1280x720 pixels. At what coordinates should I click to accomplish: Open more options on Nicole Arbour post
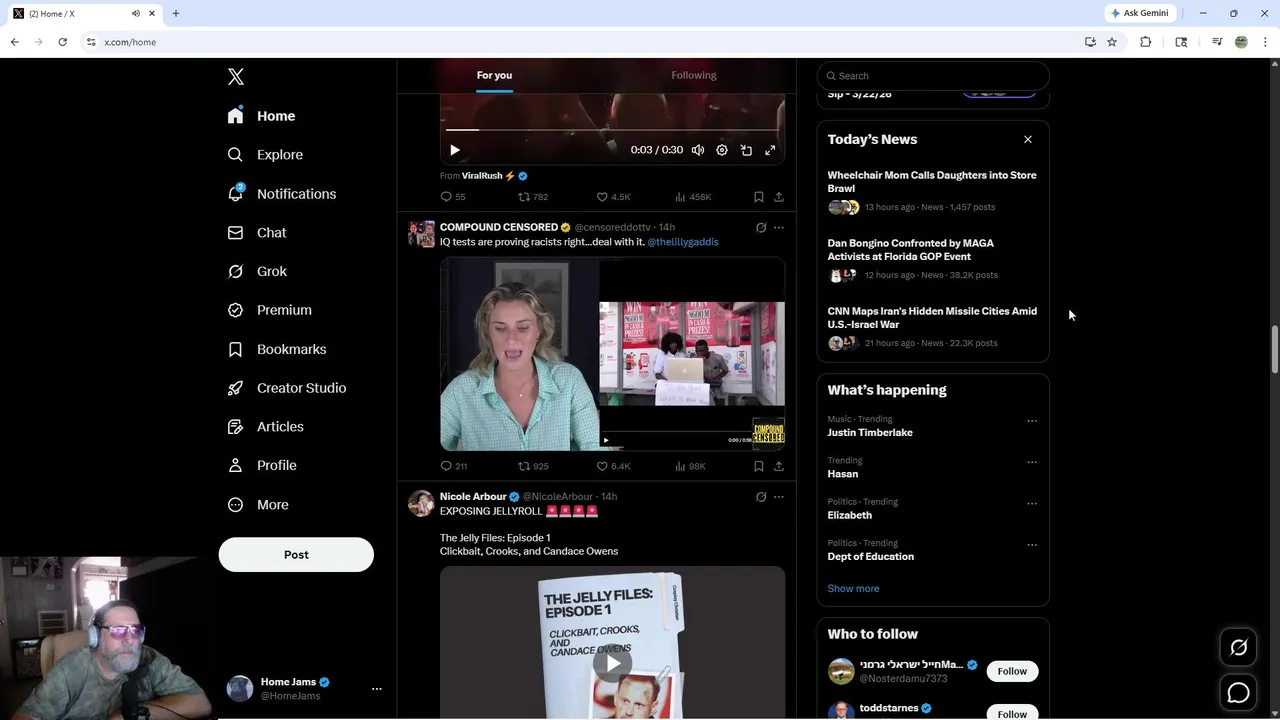779,497
